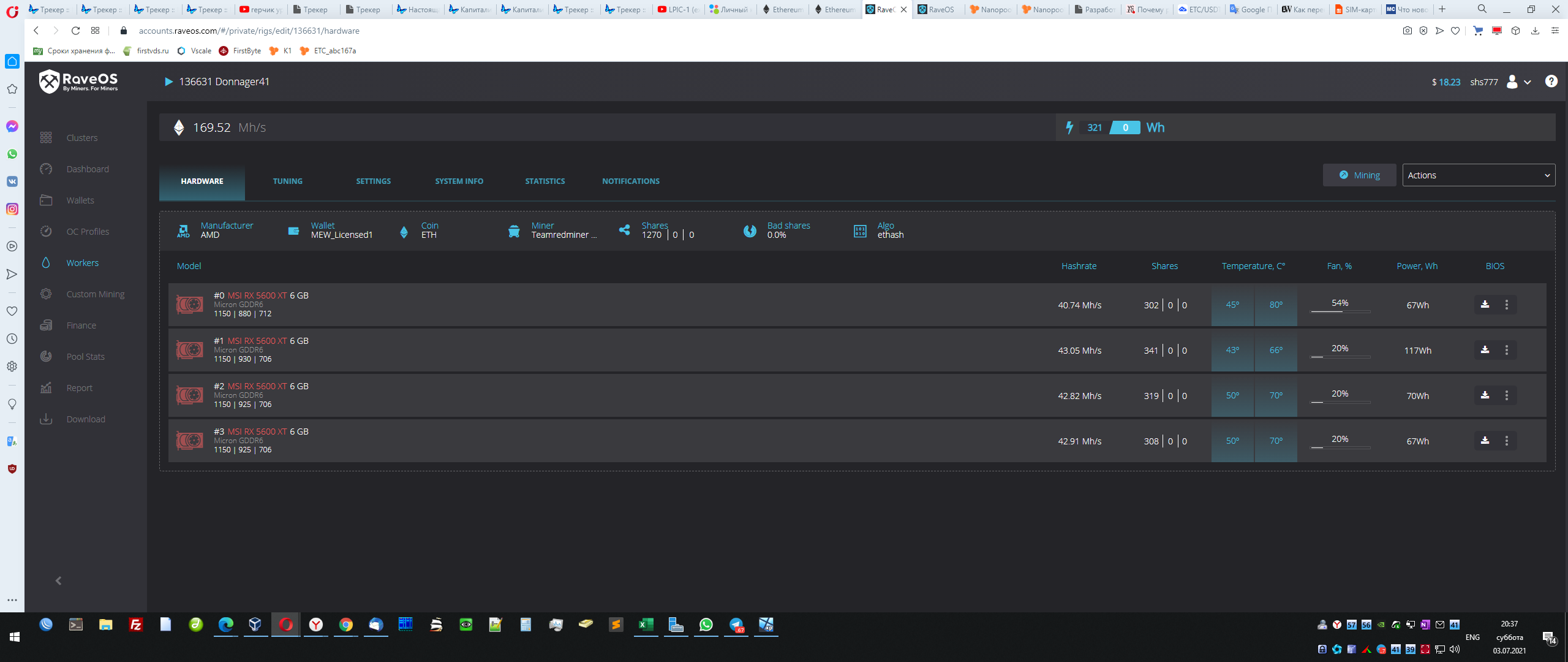Click fan speed bar of GPU #0
Image resolution: width=1568 pixels, height=662 pixels.
point(1340,311)
